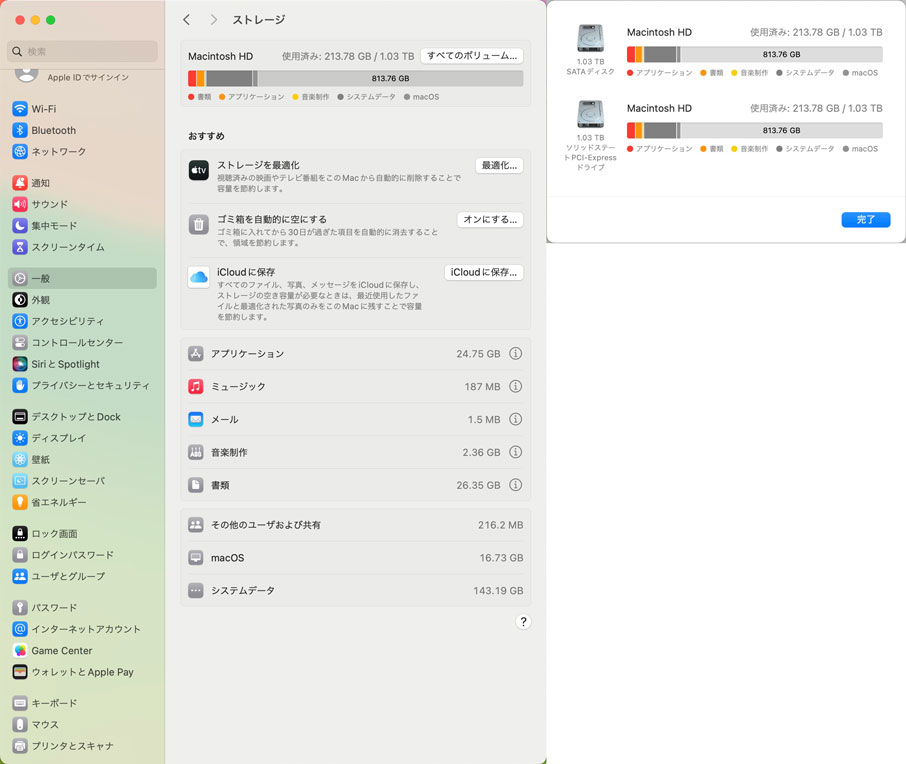This screenshot has width=906, height=764.
Task: Show info for メール storage row
Action: coord(515,419)
